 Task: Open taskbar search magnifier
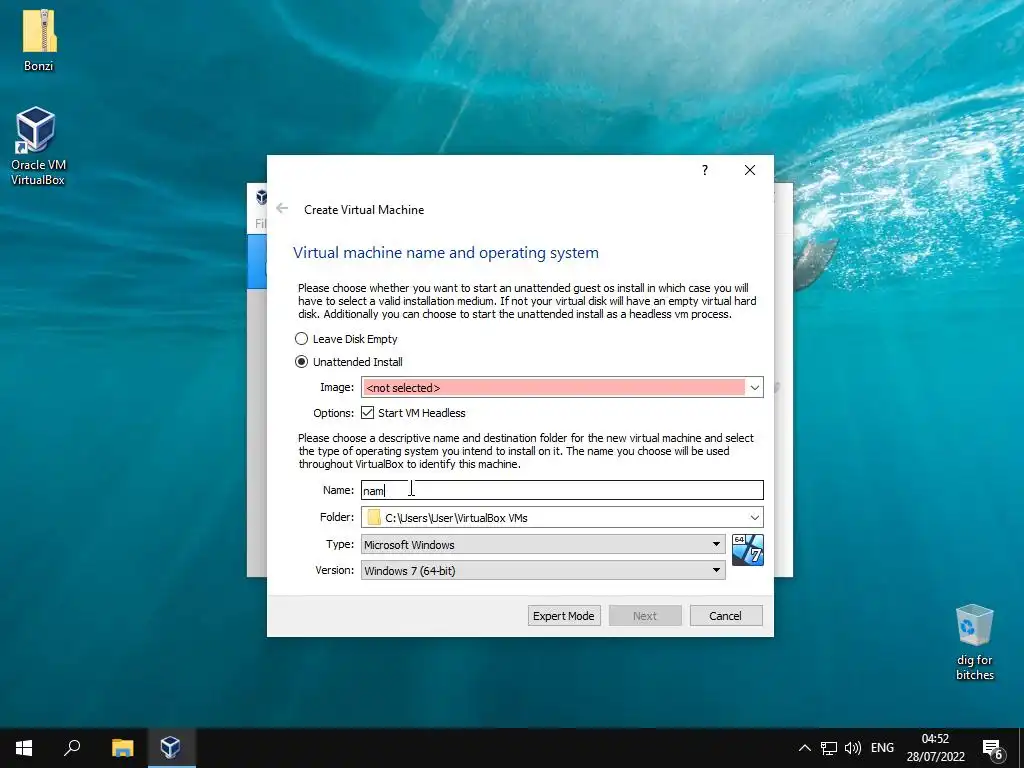click(x=72, y=748)
